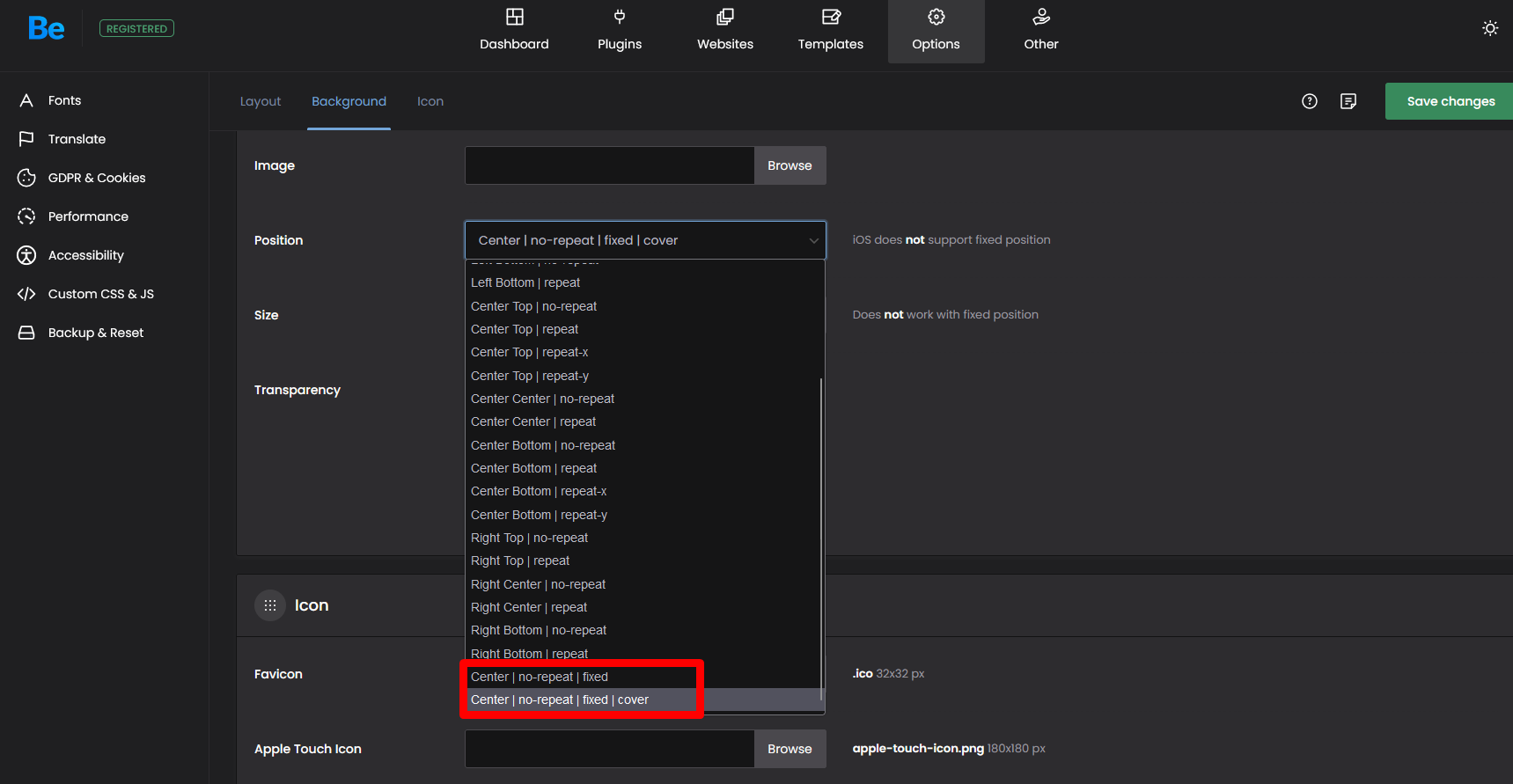
Task: Toggle light mode sun icon
Action: [x=1490, y=28]
